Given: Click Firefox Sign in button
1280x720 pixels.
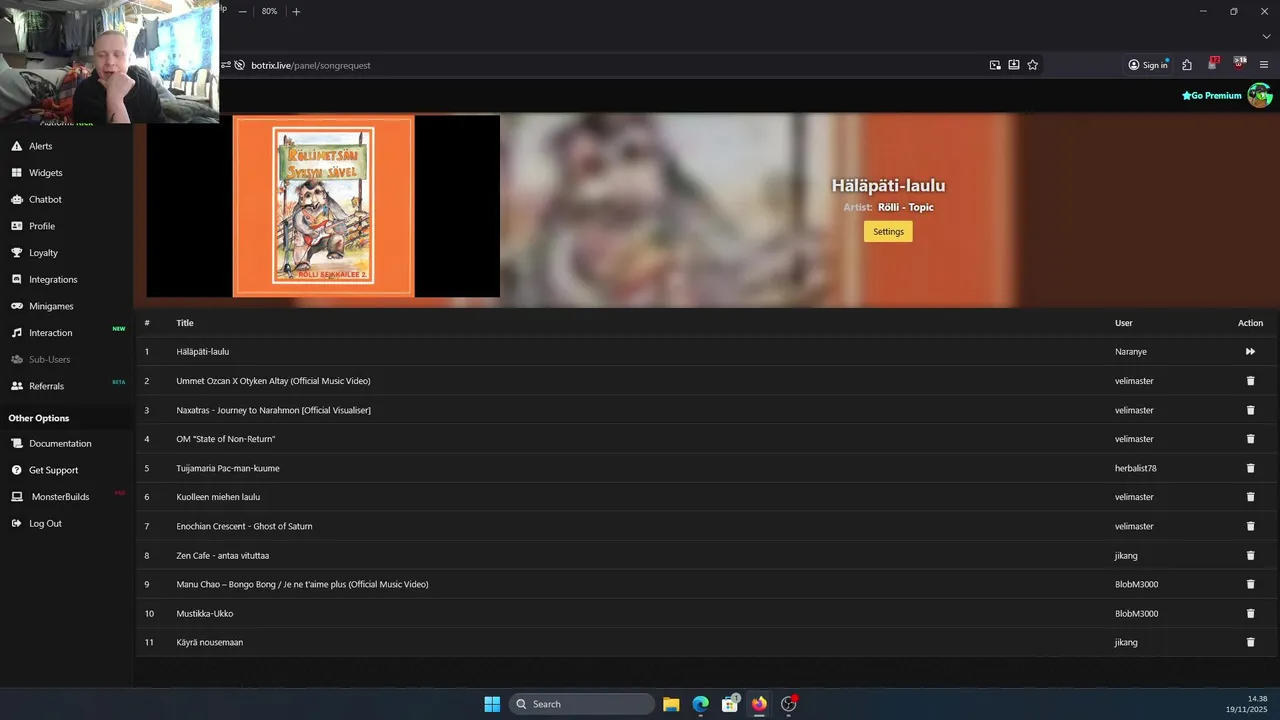Looking at the screenshot, I should [1148, 65].
